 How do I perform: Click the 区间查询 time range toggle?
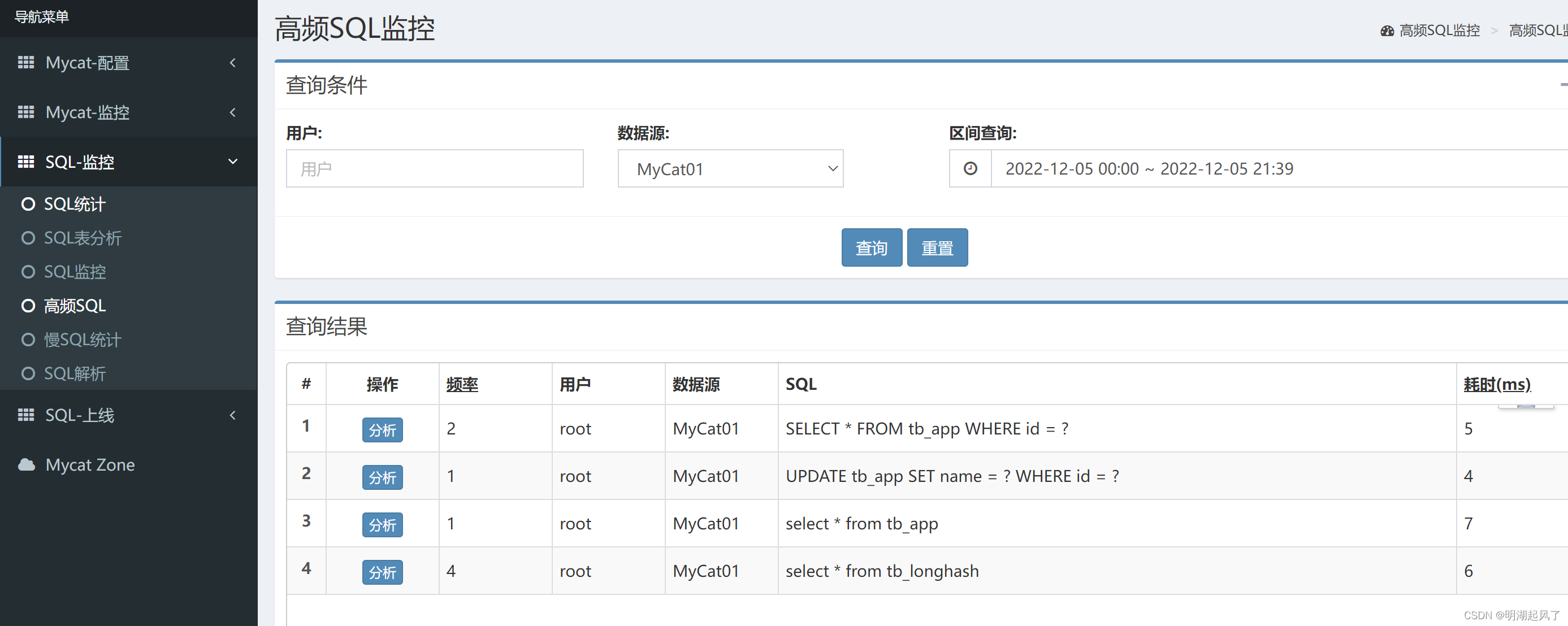click(x=971, y=168)
